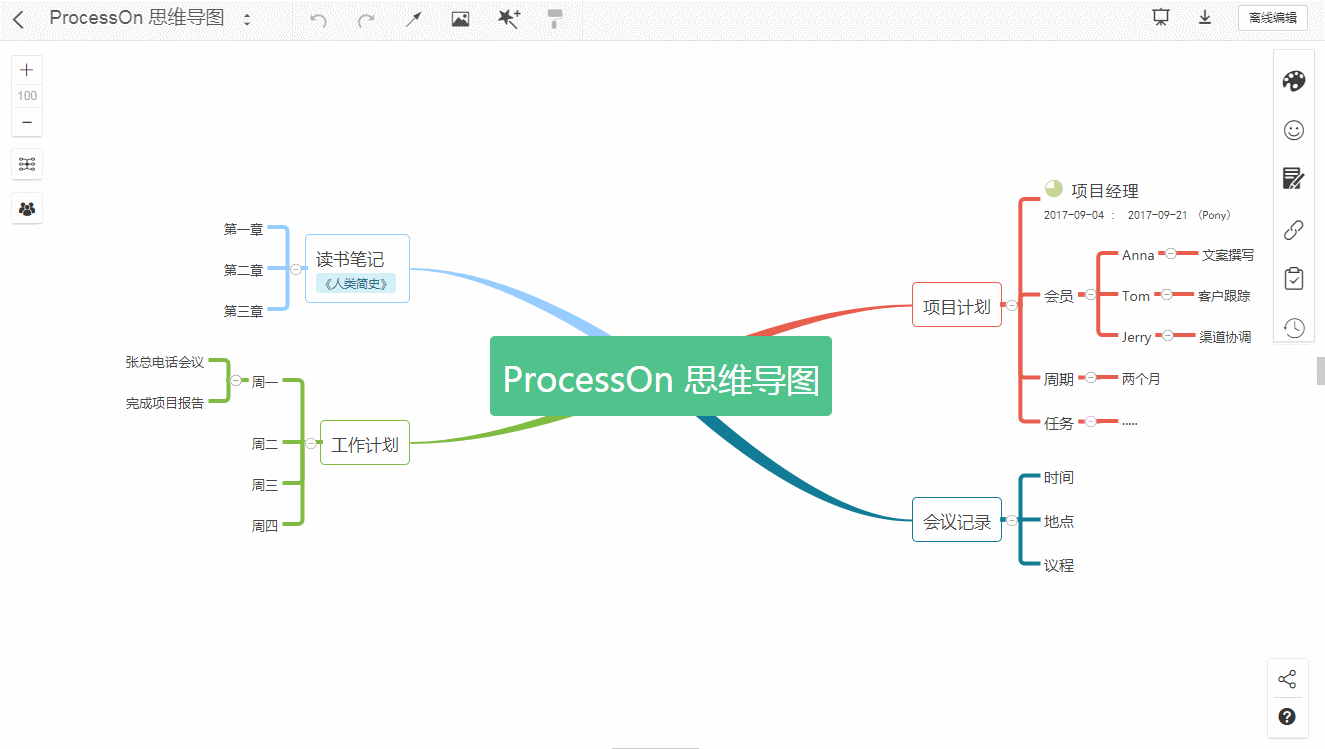Screen dimensions: 1325x749
Task: Select the 项目经理 node
Action: [x=1105, y=191]
